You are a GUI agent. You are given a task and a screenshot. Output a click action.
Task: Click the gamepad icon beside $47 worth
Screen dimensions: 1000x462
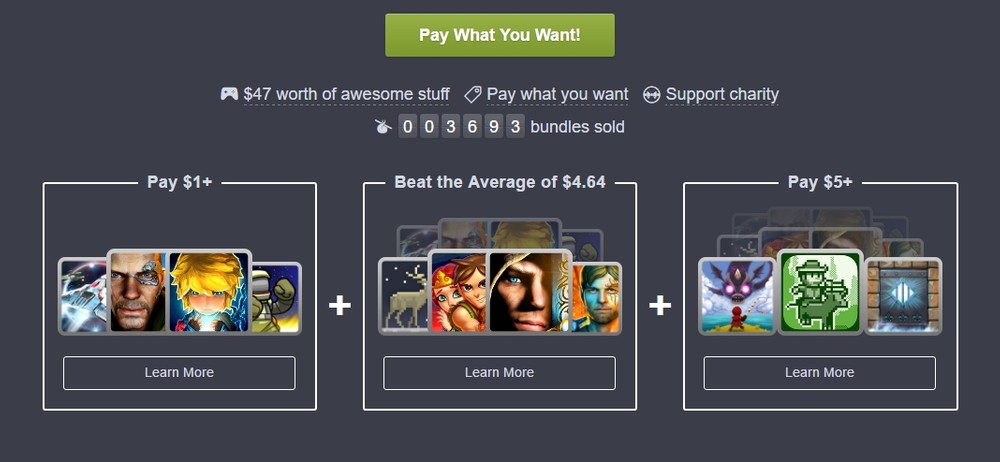pos(229,94)
